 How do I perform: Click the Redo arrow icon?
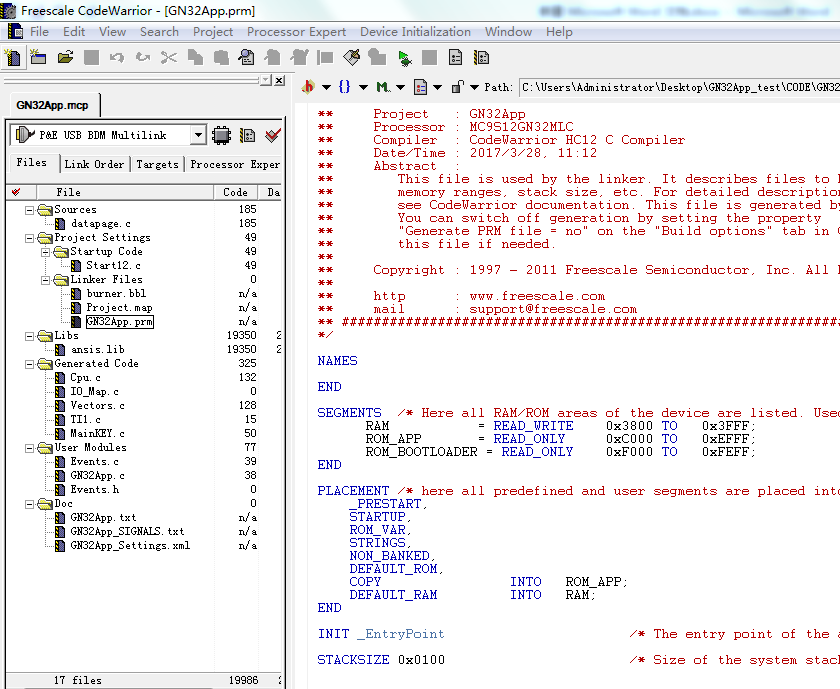pos(142,57)
